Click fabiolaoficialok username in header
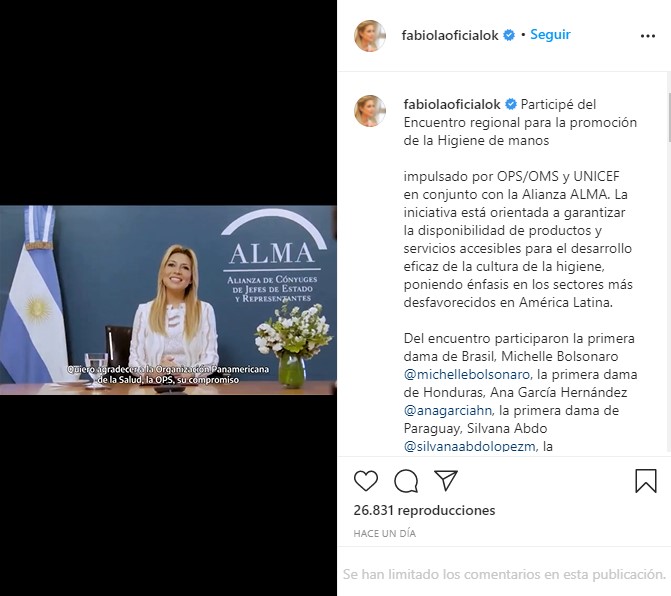 [x=450, y=35]
